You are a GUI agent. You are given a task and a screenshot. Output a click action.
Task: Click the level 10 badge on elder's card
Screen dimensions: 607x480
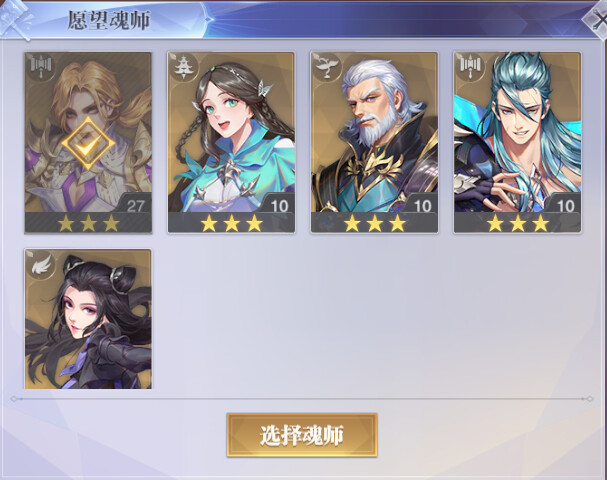tap(422, 206)
